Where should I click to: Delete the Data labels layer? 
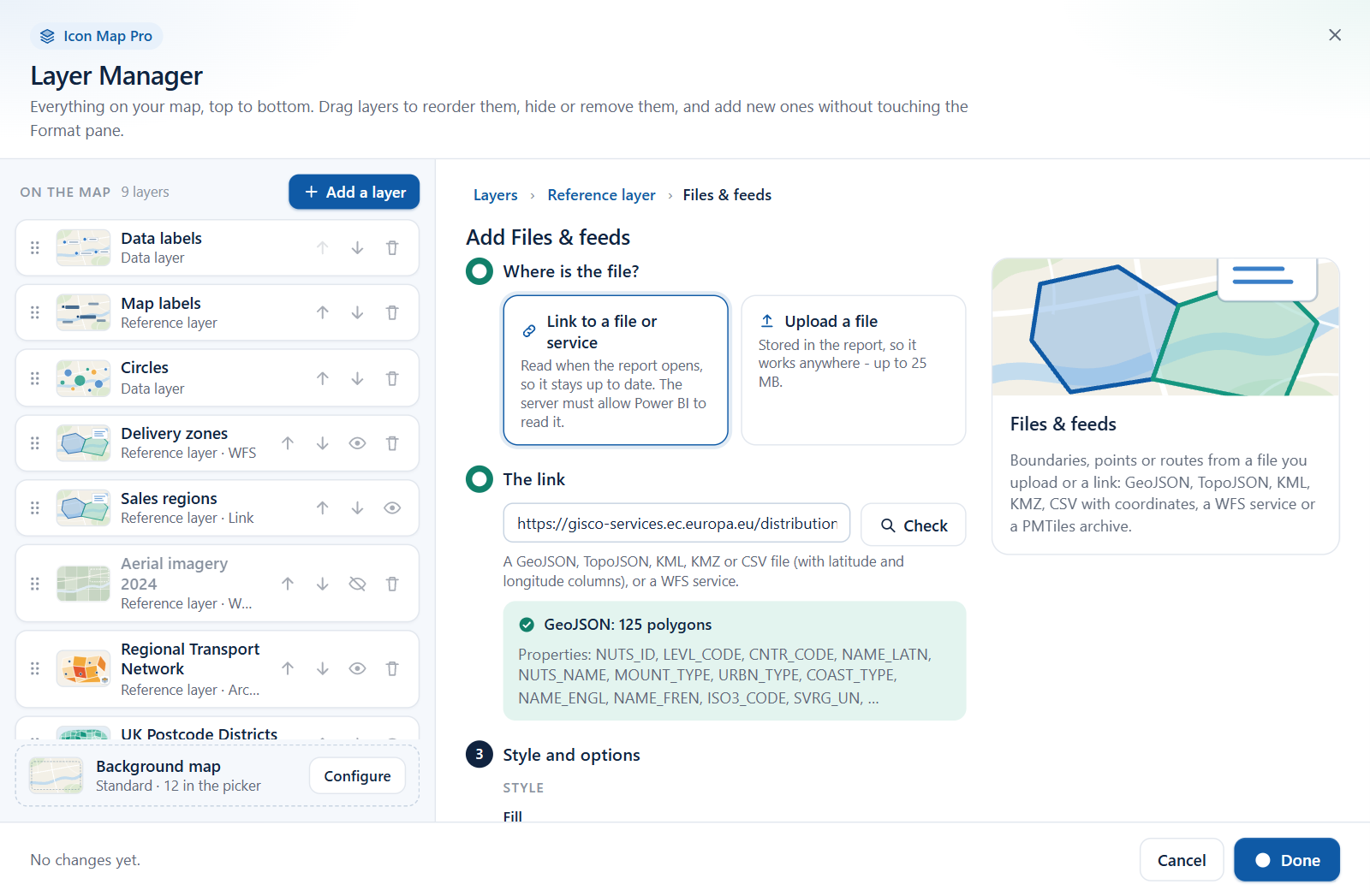[392, 248]
